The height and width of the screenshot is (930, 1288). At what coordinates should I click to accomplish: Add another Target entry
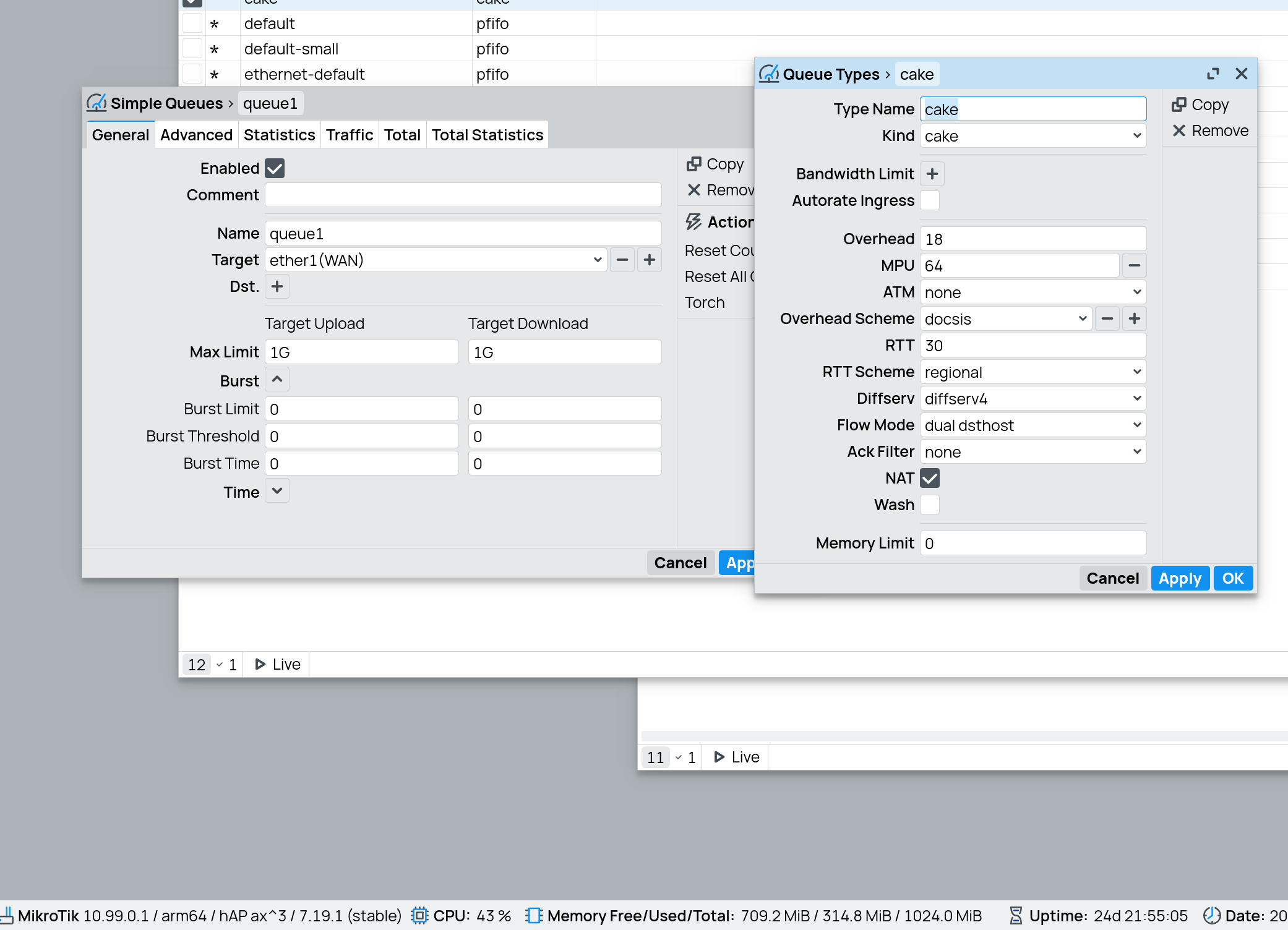[x=650, y=260]
